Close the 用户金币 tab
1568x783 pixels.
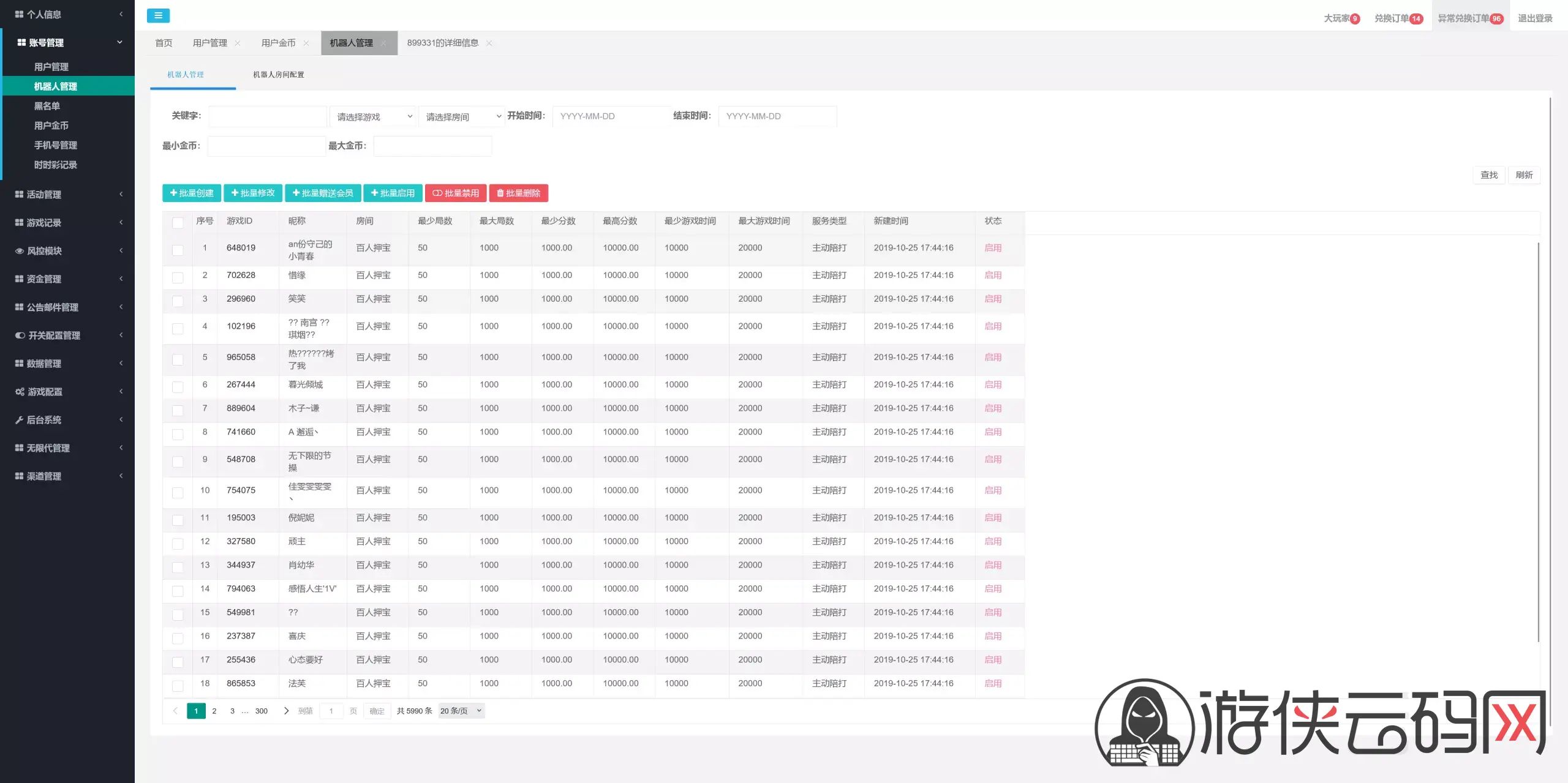(306, 43)
